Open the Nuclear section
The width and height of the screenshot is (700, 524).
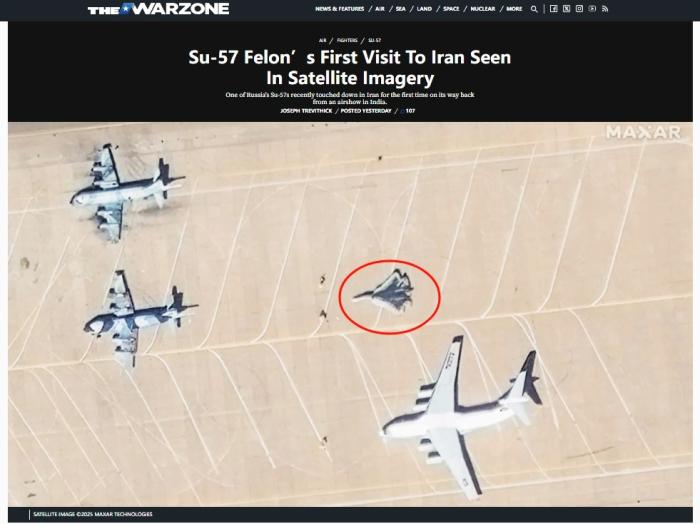tap(483, 9)
